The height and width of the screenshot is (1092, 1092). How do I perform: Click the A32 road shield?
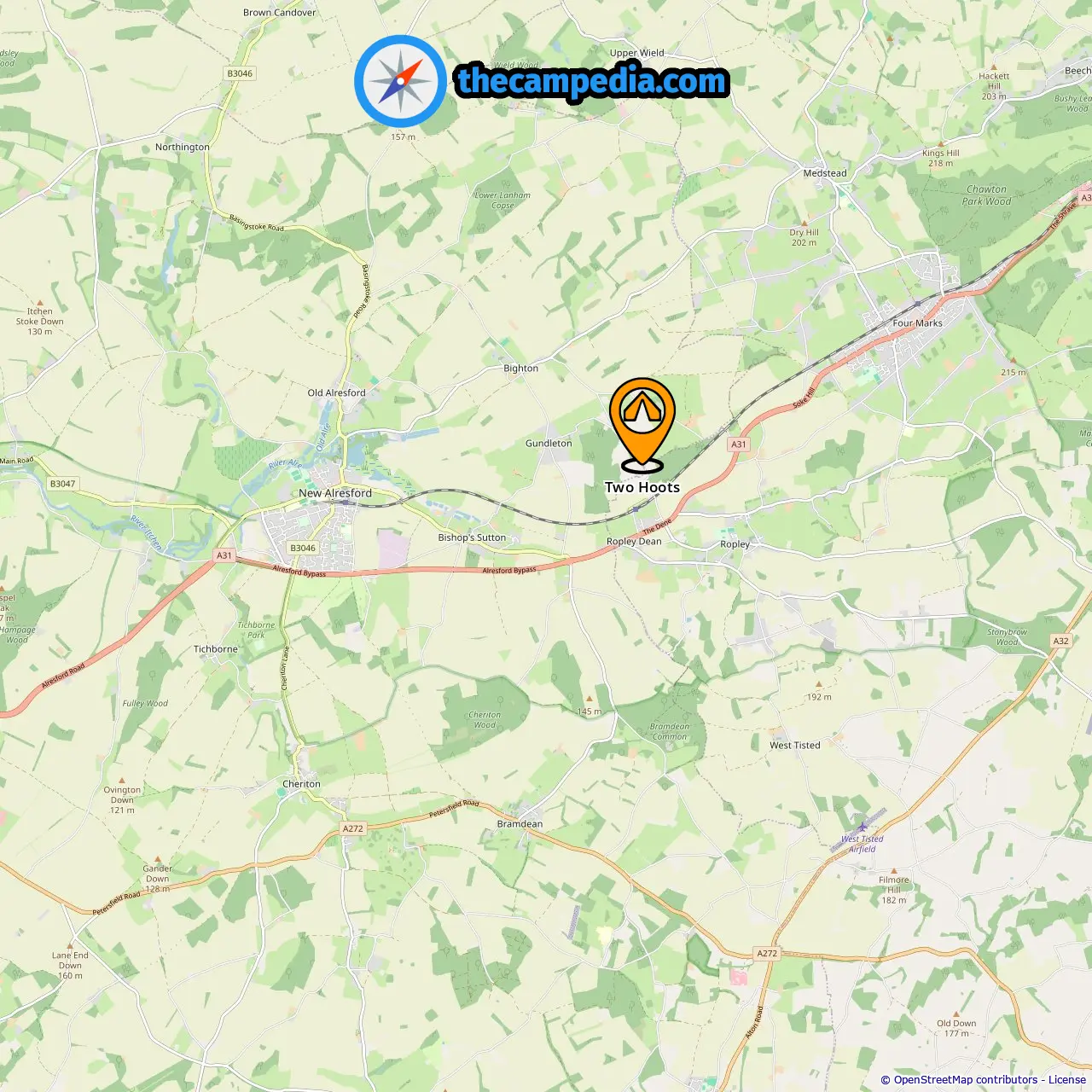coord(1060,641)
